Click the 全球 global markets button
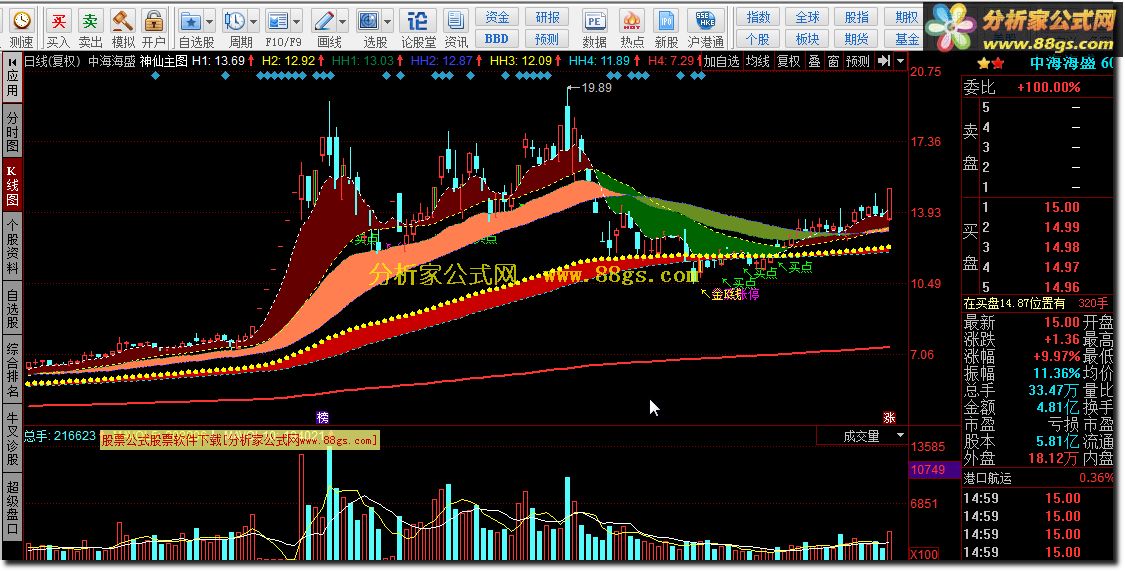Screen dimensions: 1125x571 (807, 16)
